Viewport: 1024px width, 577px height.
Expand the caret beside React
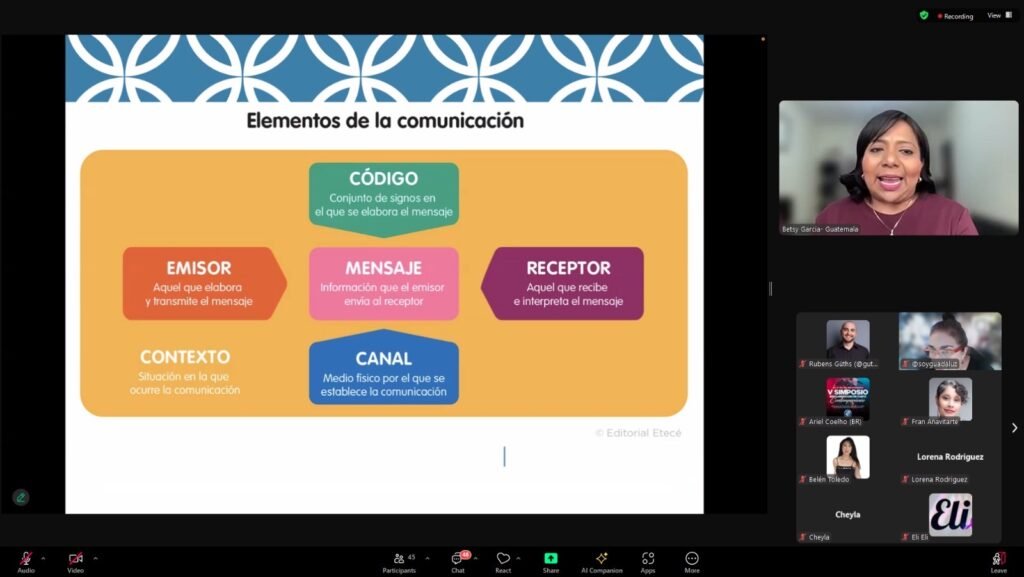(519, 558)
